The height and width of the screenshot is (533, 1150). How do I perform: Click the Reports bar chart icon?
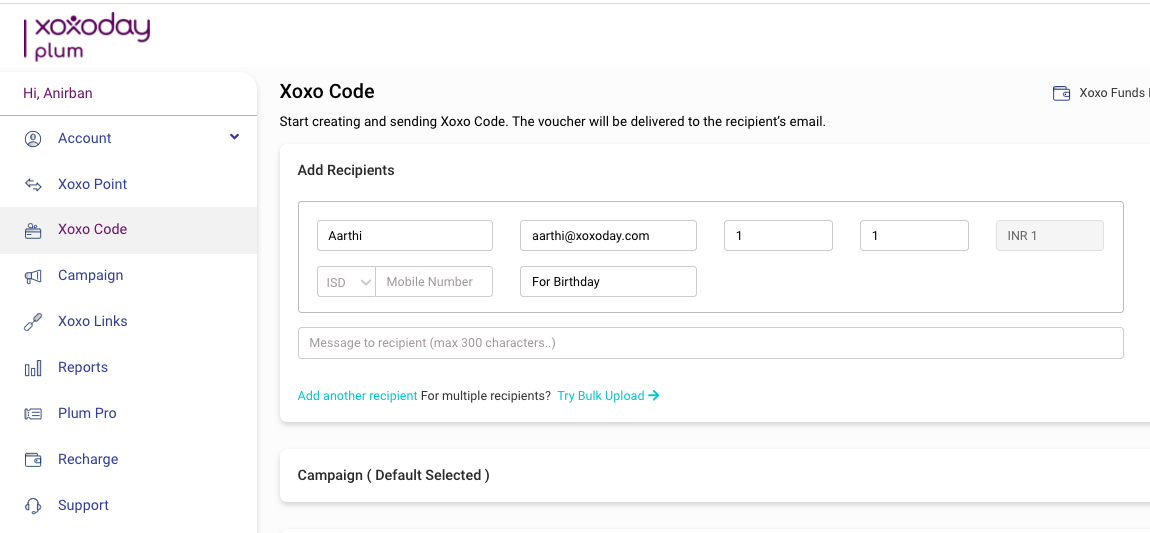point(33,368)
